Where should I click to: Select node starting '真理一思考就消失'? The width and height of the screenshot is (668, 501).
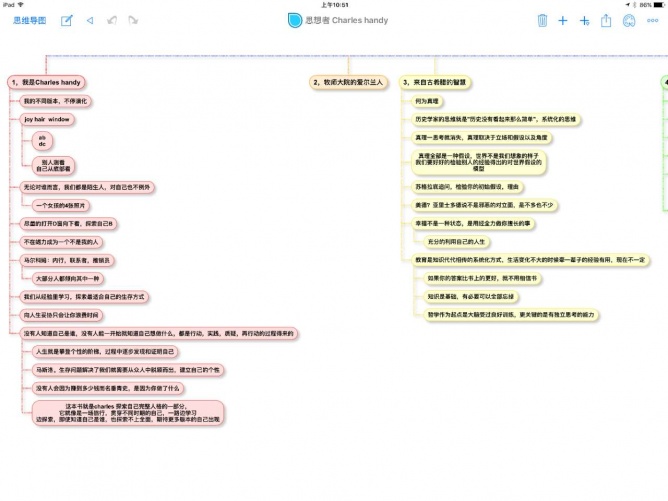coord(481,138)
